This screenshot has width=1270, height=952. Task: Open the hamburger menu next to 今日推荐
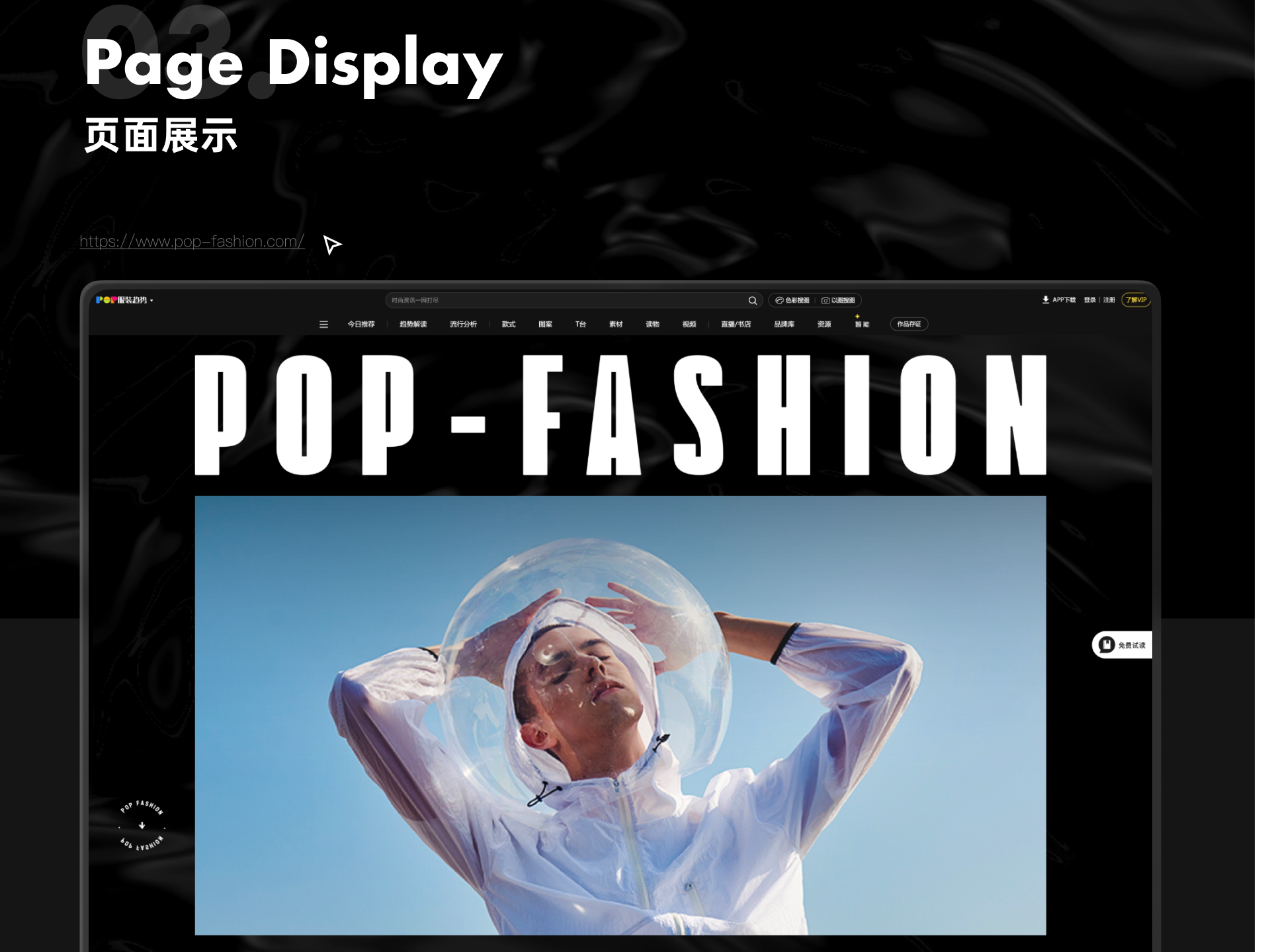click(323, 324)
